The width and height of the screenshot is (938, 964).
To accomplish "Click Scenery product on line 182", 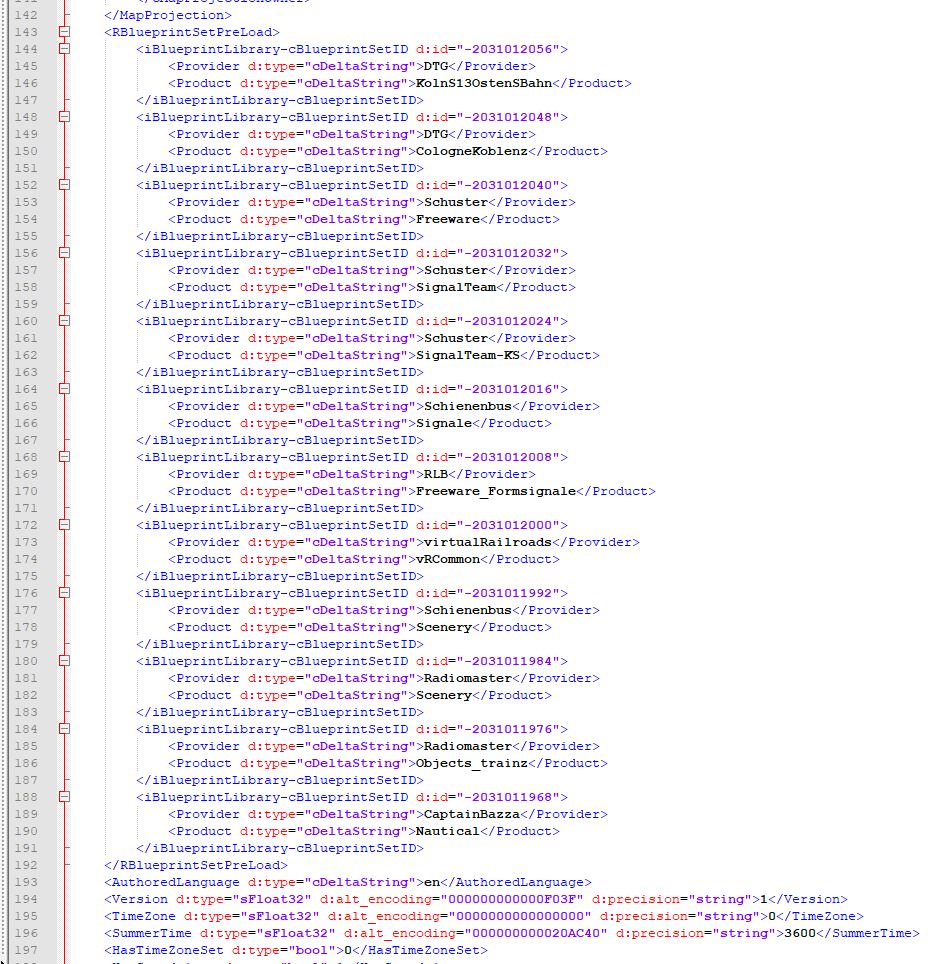I will point(444,695).
